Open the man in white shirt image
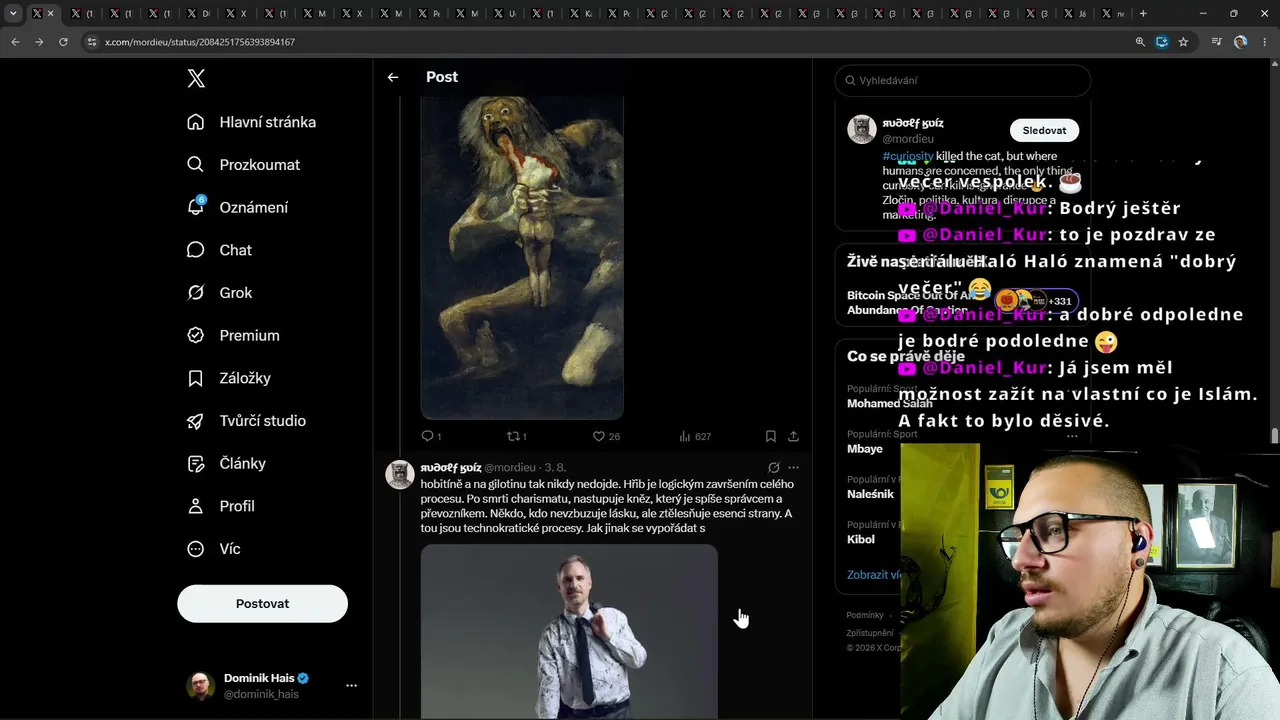The width and height of the screenshot is (1280, 720). click(x=569, y=632)
